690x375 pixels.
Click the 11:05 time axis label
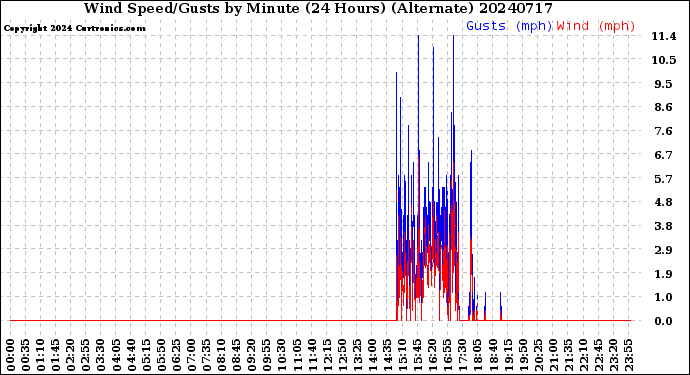click(x=297, y=355)
